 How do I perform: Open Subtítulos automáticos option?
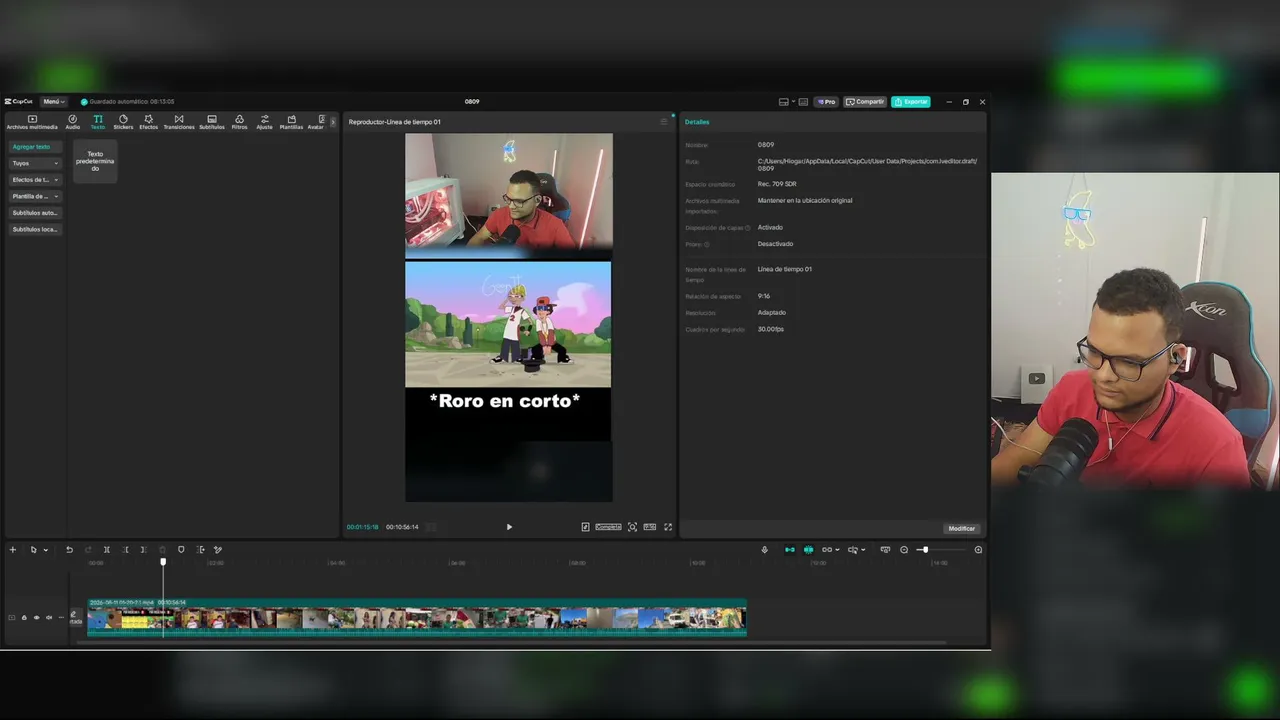(35, 213)
